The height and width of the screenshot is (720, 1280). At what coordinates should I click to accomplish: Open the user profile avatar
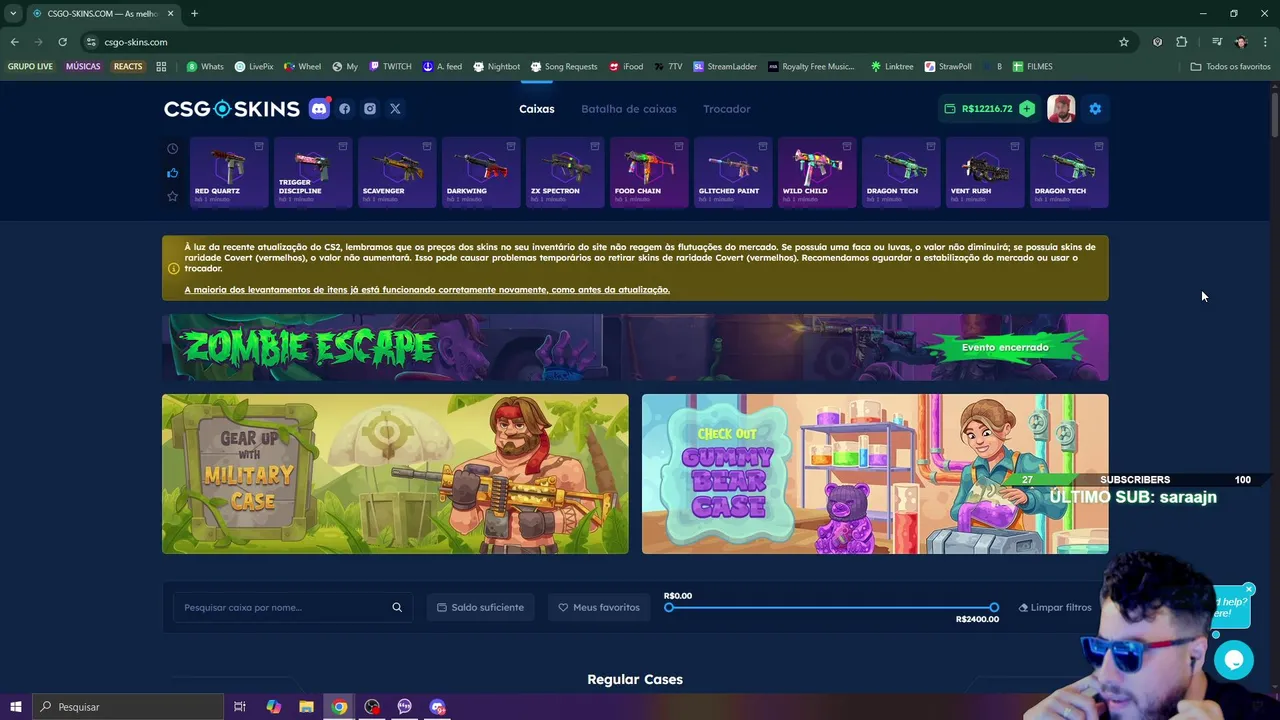tap(1061, 109)
